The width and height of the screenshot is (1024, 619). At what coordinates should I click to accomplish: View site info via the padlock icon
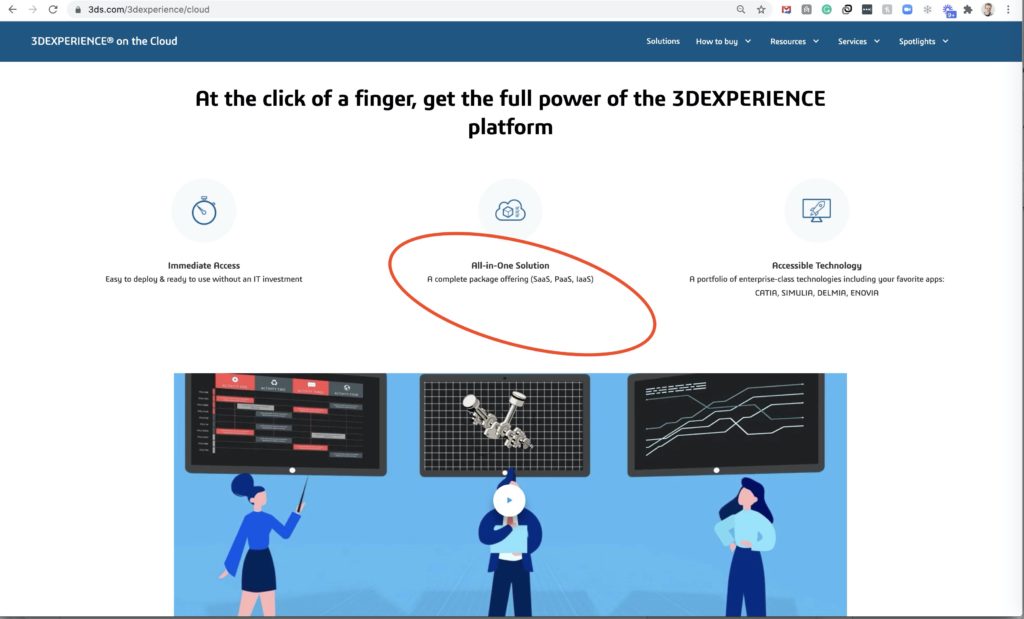pos(78,10)
